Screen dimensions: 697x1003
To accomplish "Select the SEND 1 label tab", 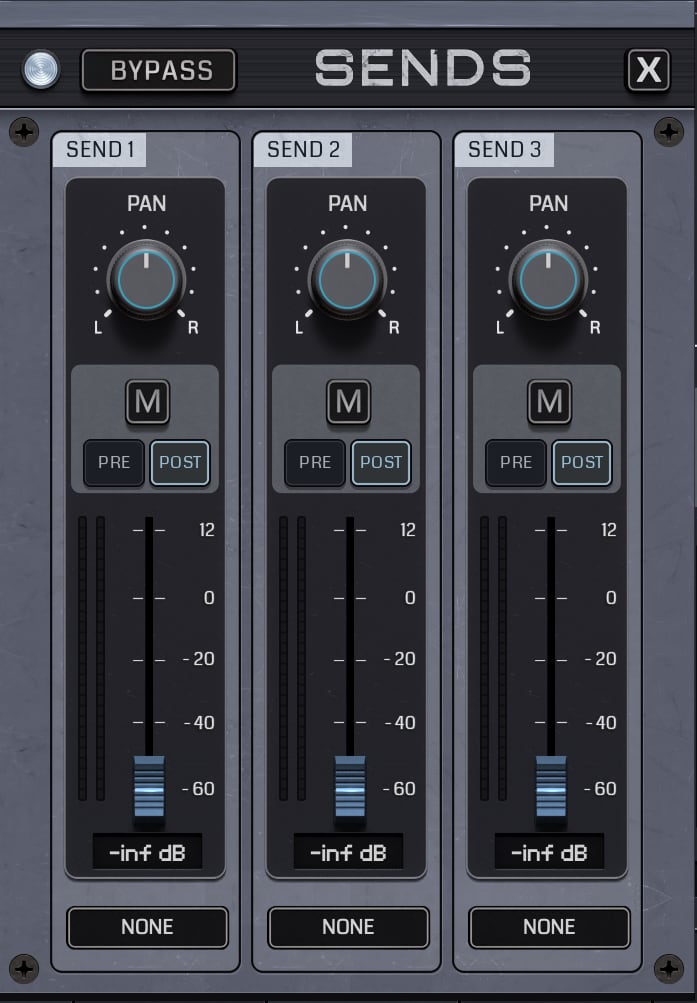I will (x=100, y=150).
